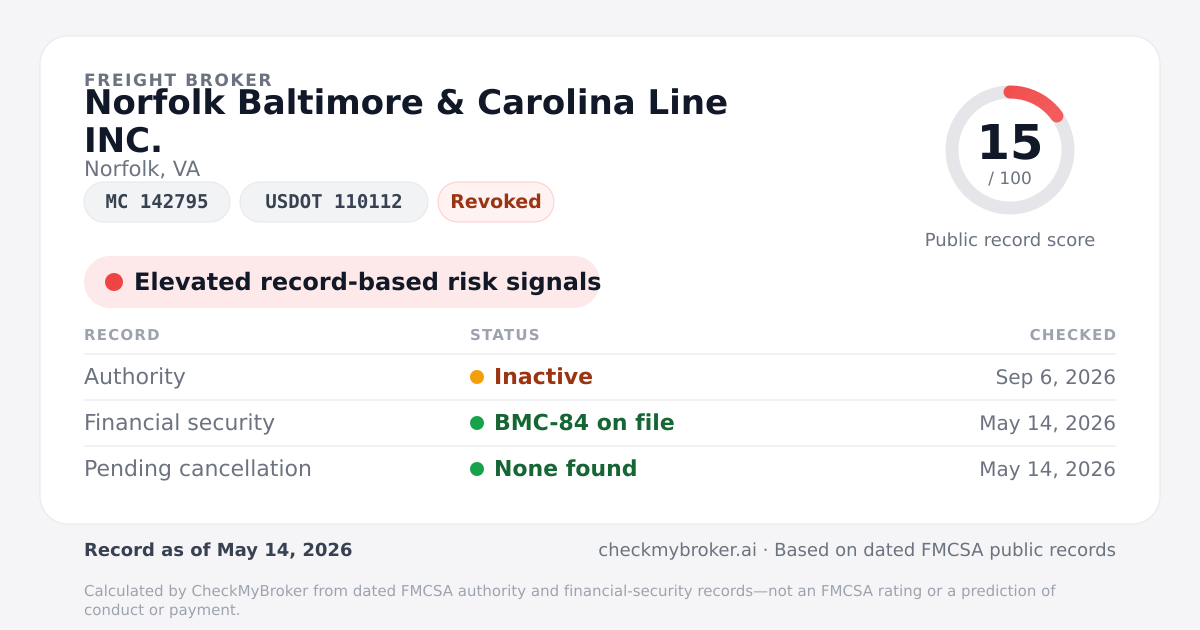The image size is (1200, 630).
Task: Select the Pending cancellation row label
Action: [x=198, y=469]
